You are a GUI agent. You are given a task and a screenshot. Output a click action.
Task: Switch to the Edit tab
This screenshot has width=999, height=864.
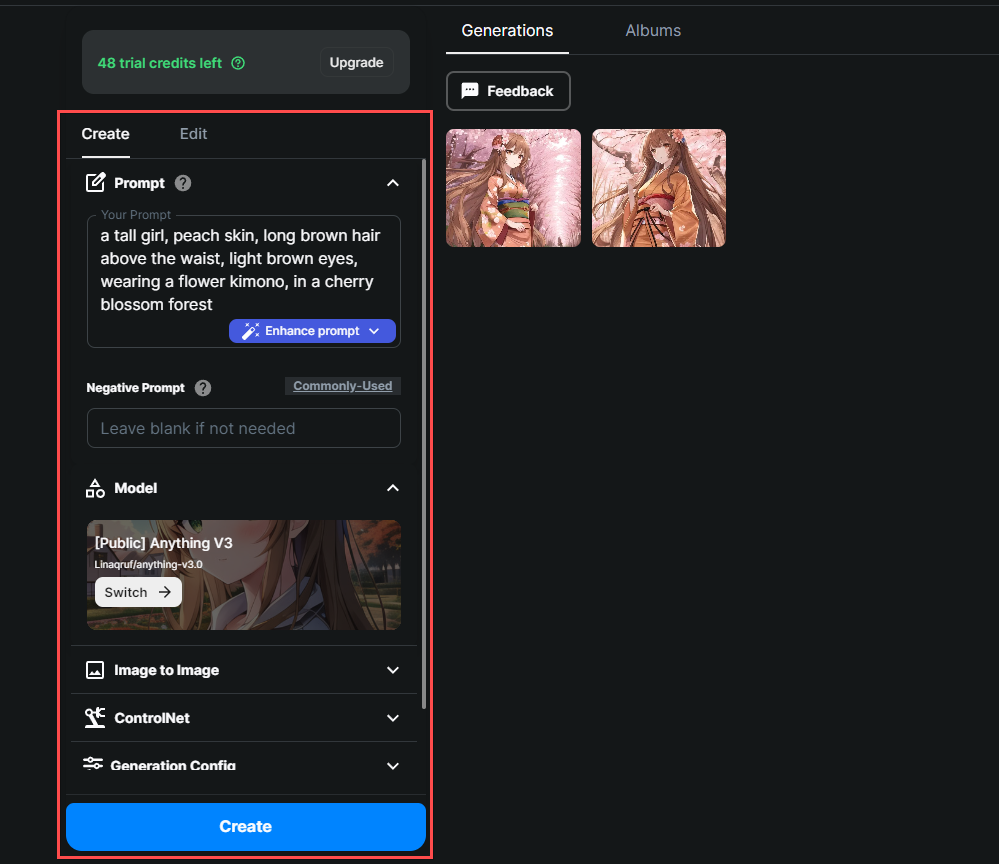[193, 134]
